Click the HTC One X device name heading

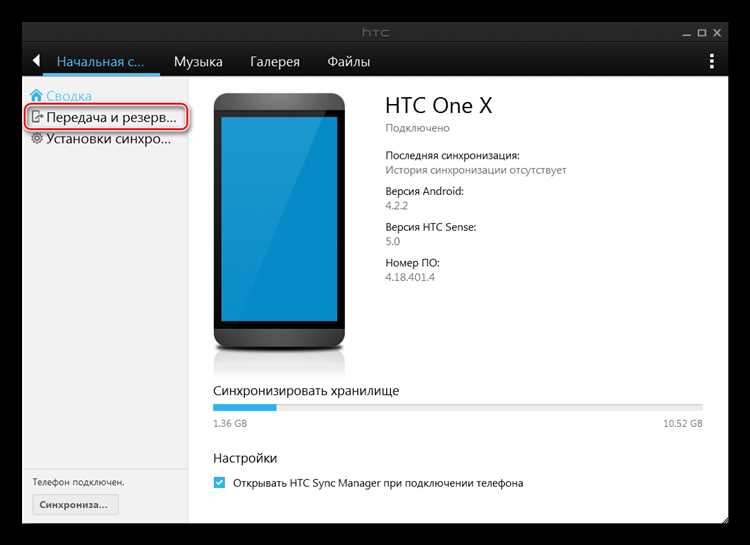[439, 107]
